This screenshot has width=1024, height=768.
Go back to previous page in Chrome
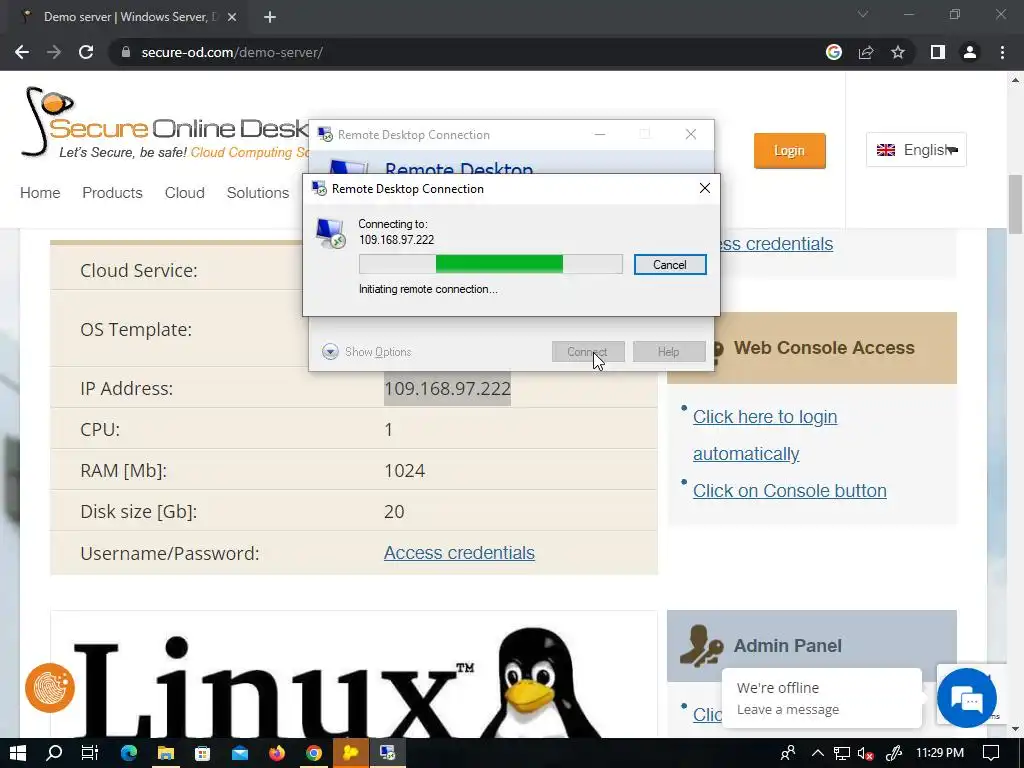click(22, 52)
